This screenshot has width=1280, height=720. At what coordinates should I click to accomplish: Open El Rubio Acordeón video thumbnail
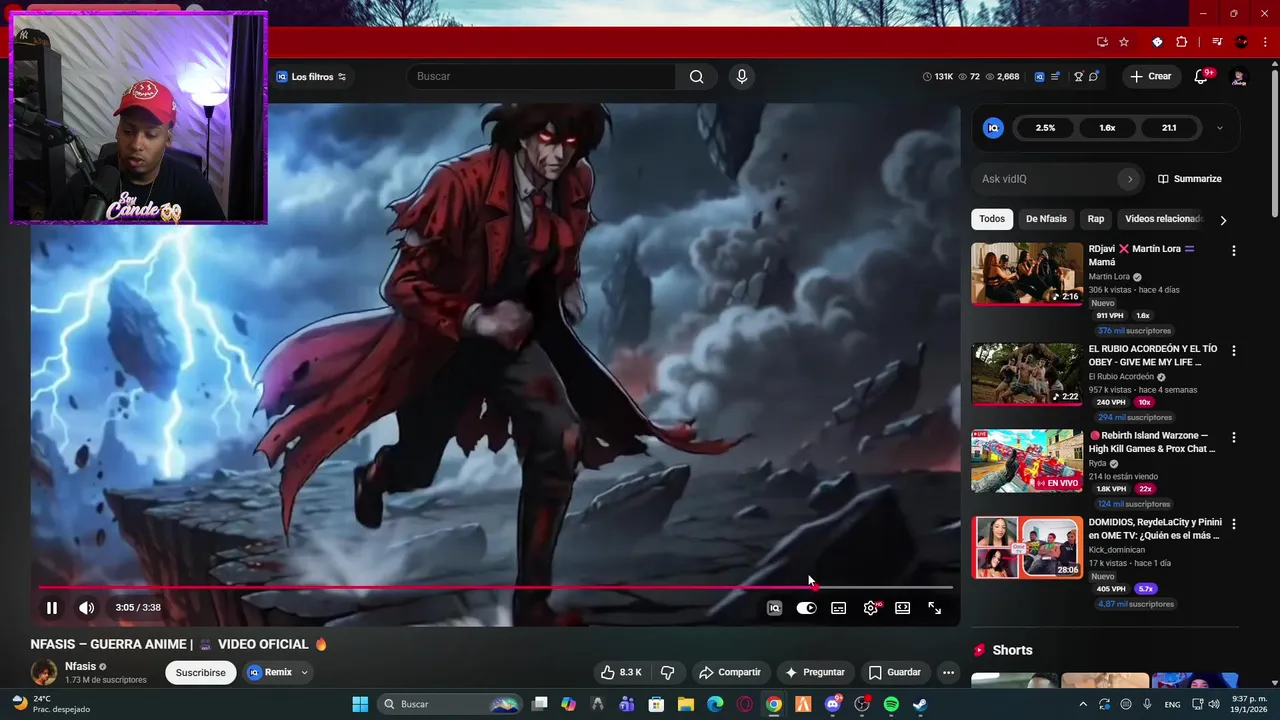click(x=1027, y=374)
